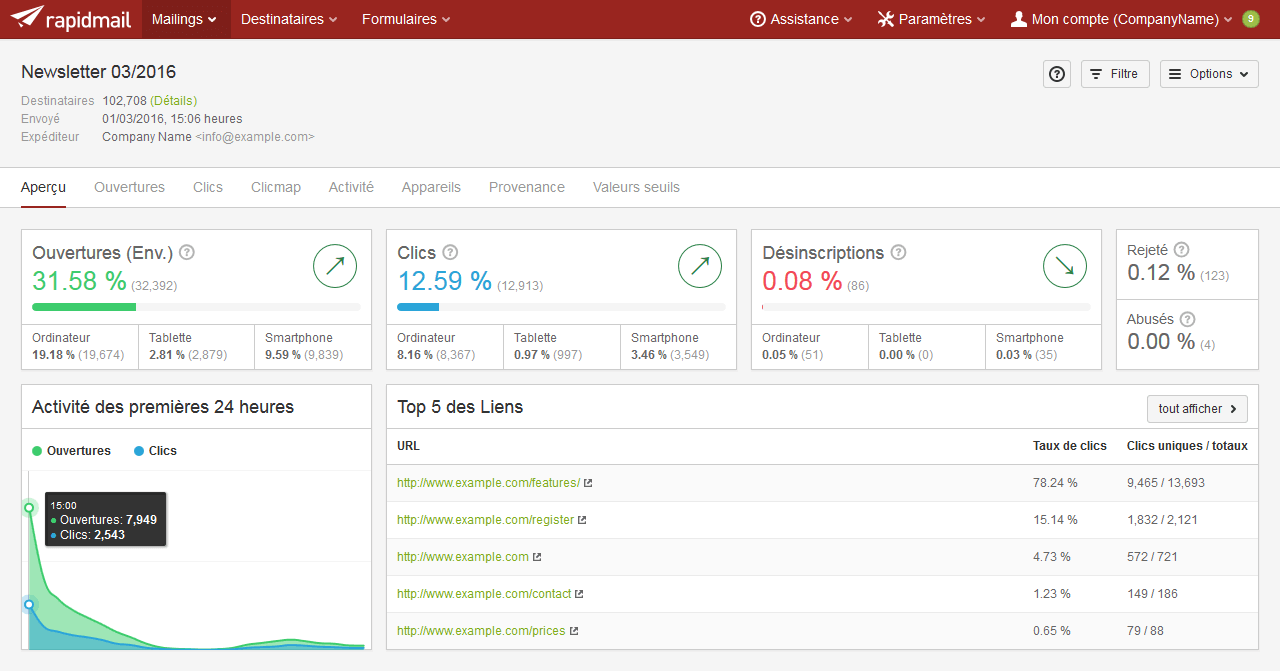Click external link icon beside /contact URL

579,594
